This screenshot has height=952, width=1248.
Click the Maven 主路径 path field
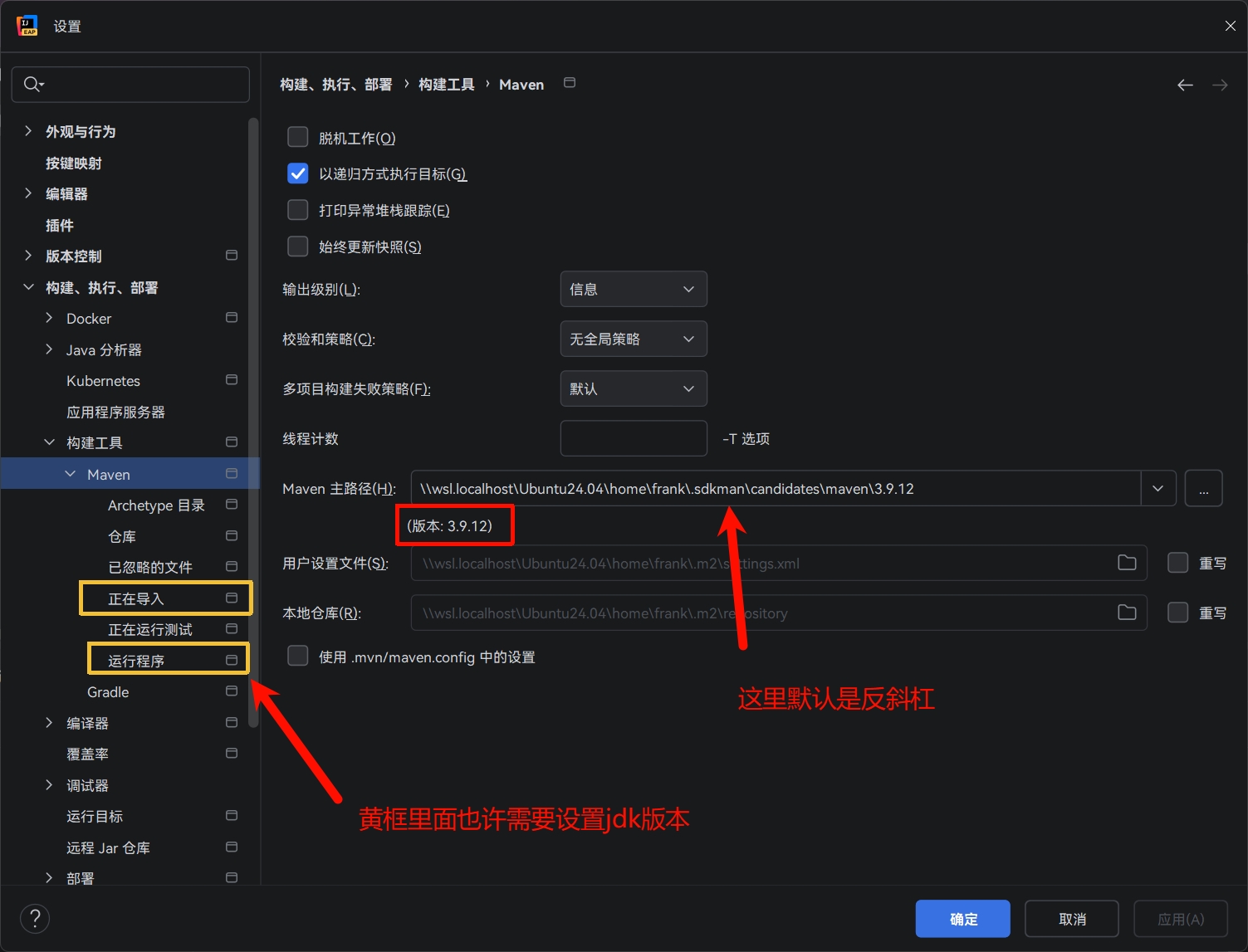click(x=776, y=488)
